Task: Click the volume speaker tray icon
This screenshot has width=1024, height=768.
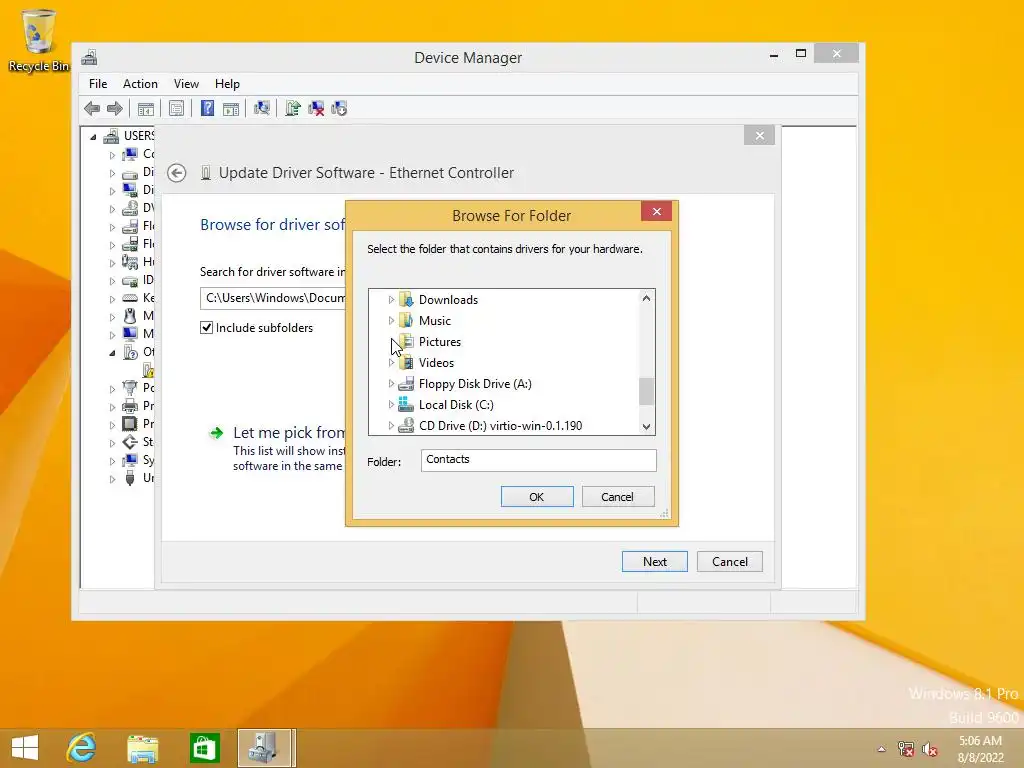Action: click(930, 749)
